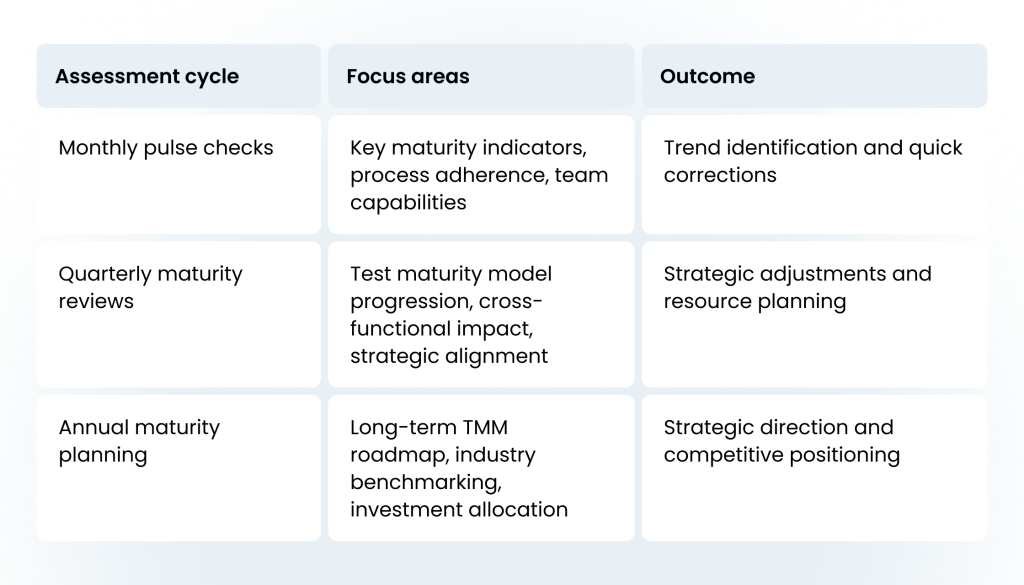The width and height of the screenshot is (1024, 585).
Task: Click the text 'strategic alignment'
Action: pyautogui.click(x=449, y=356)
